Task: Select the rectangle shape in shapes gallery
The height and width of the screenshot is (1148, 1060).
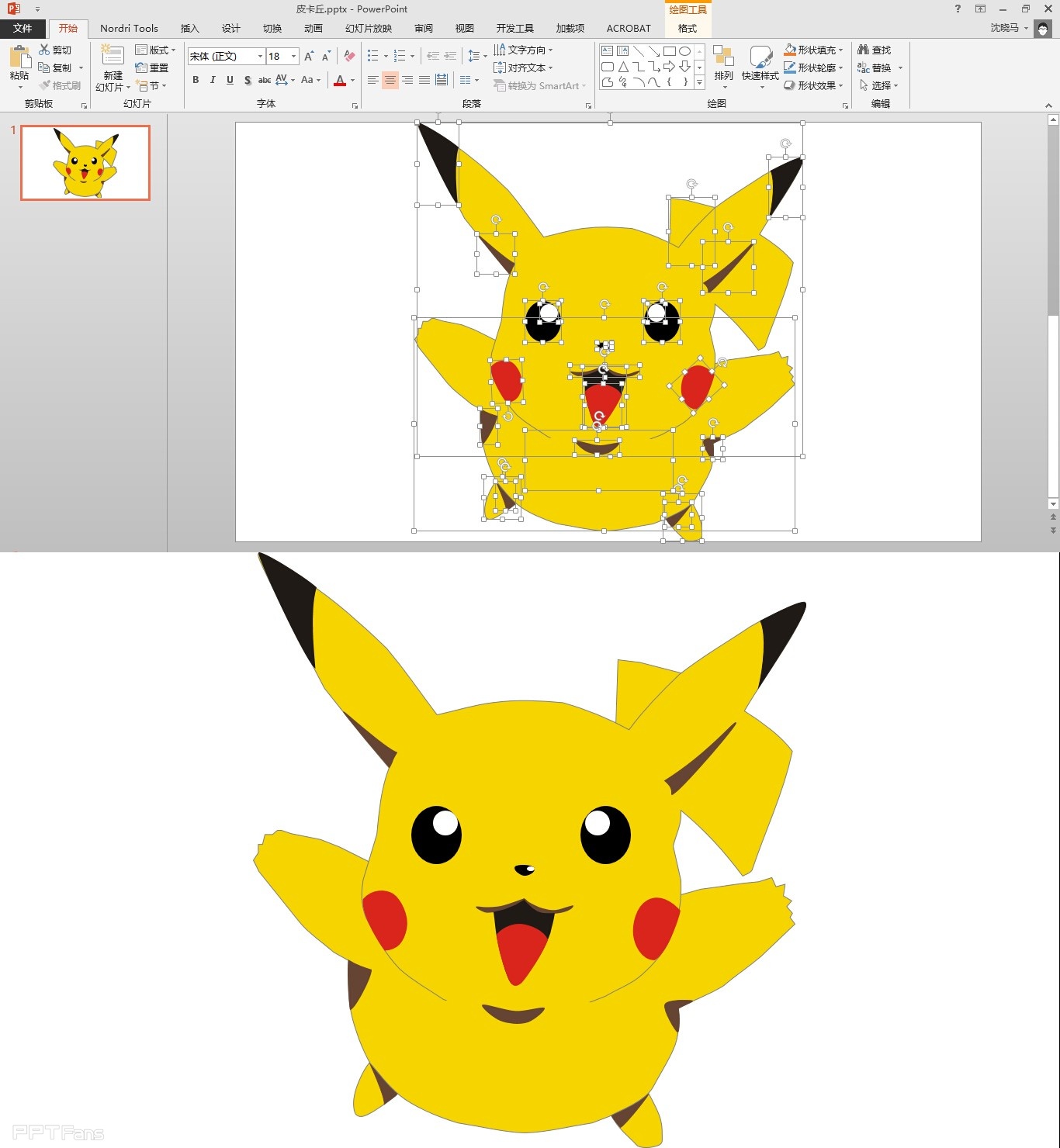Action: (x=669, y=51)
